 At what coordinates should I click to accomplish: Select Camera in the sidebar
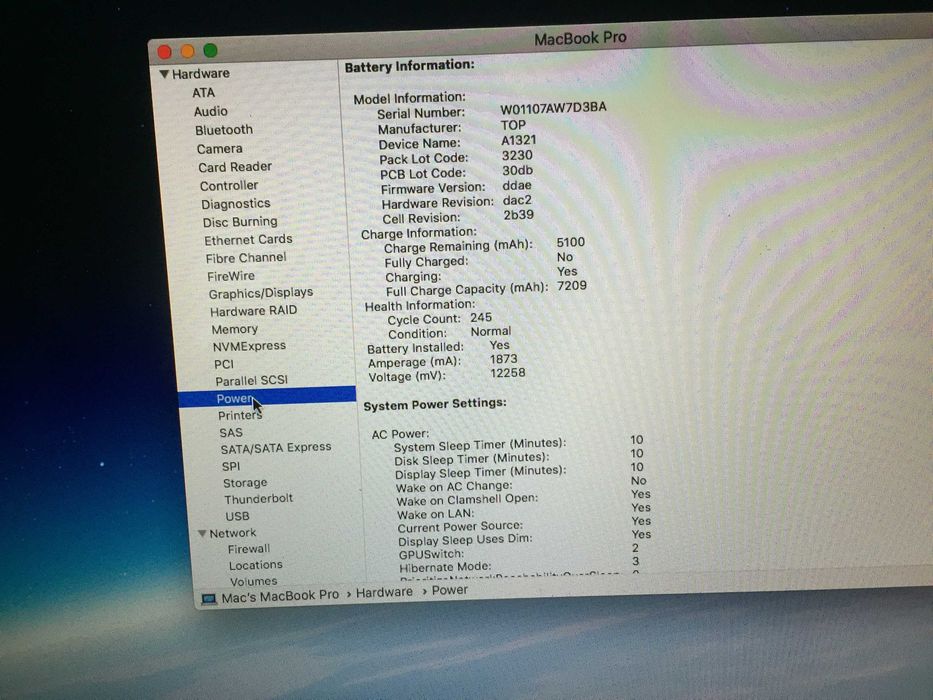point(220,149)
